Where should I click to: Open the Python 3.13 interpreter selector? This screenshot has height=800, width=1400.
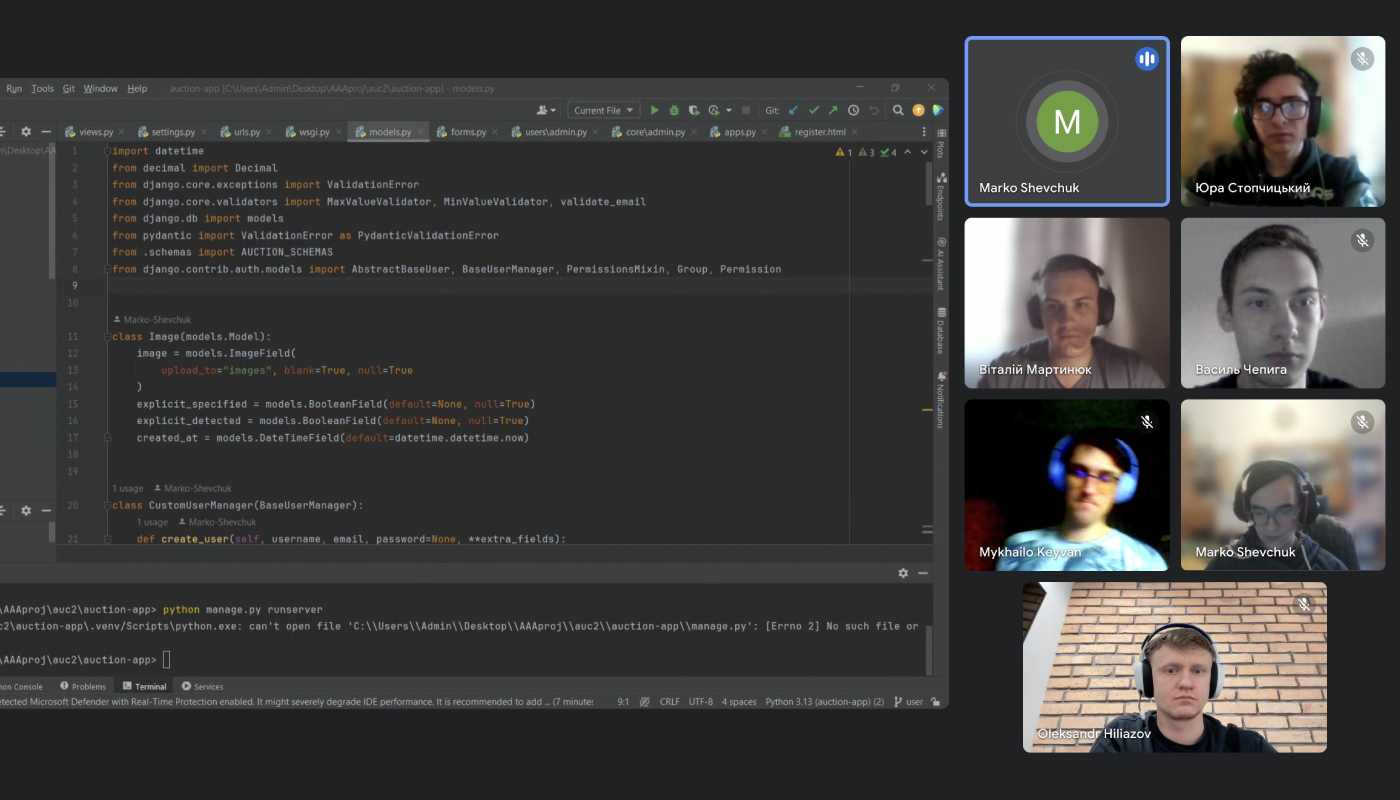824,702
